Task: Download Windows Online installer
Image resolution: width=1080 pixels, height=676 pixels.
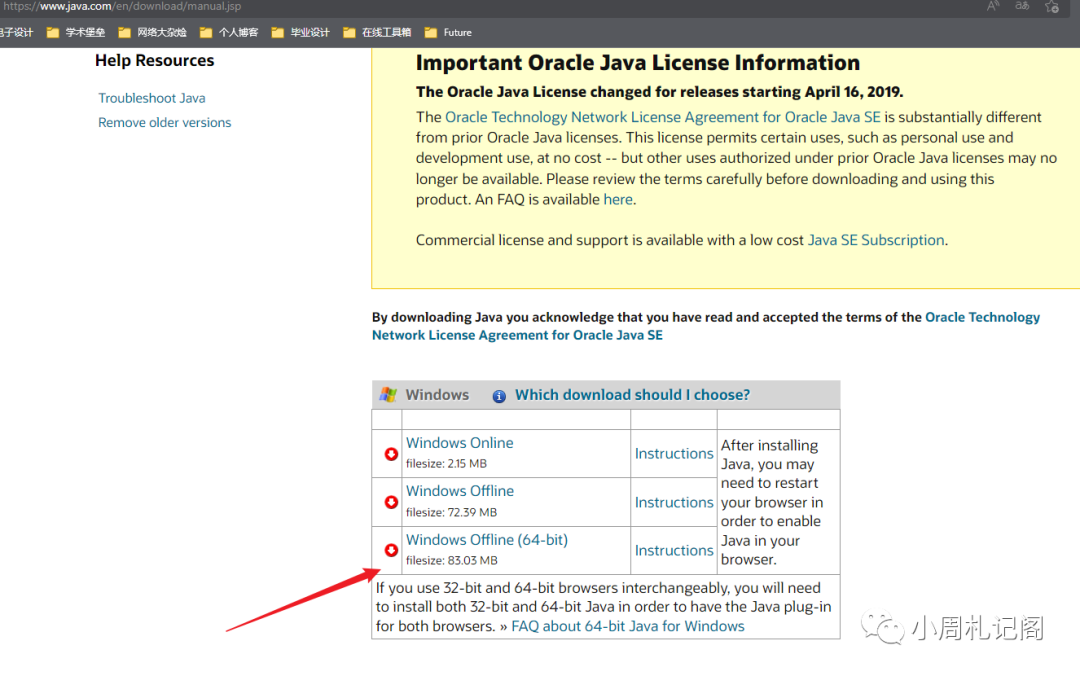Action: 459,442
